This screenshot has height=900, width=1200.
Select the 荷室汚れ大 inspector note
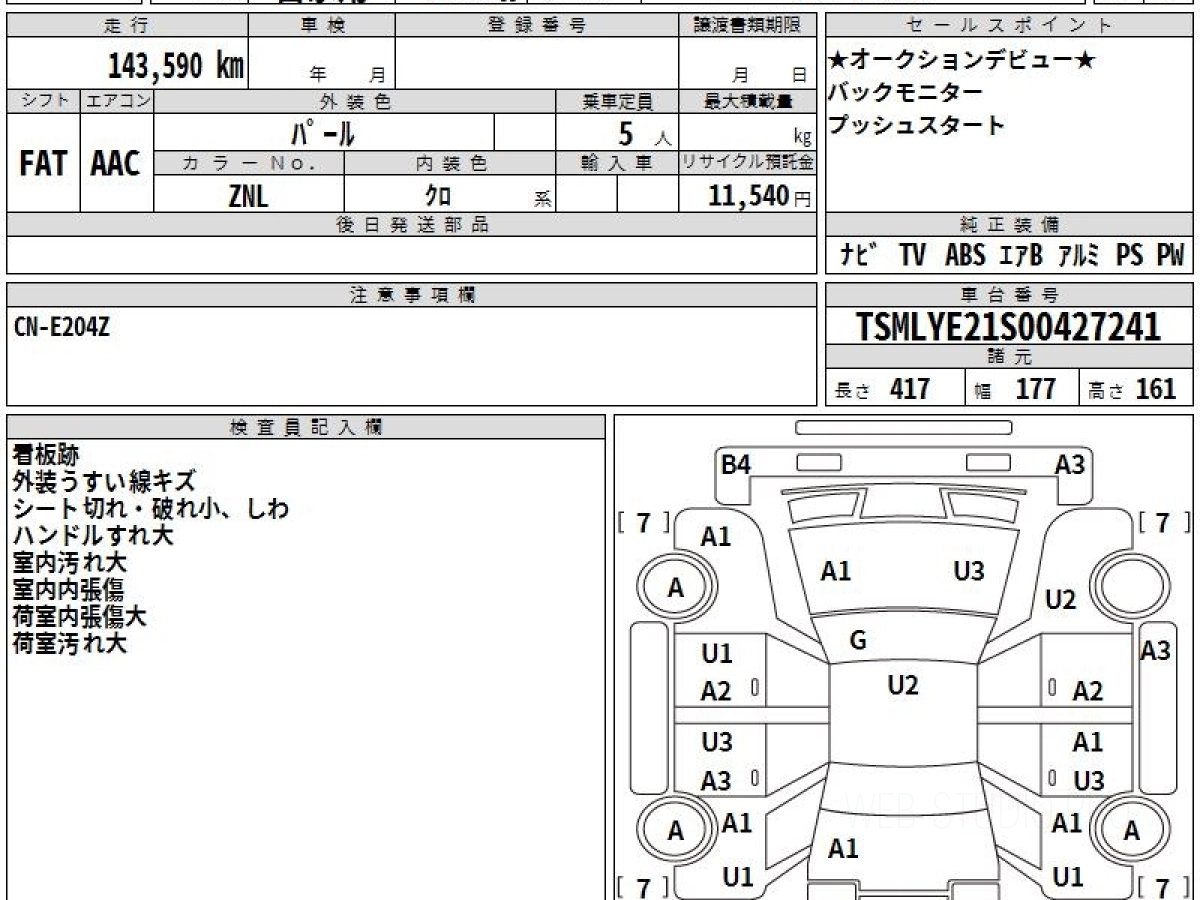pyautogui.click(x=69, y=643)
